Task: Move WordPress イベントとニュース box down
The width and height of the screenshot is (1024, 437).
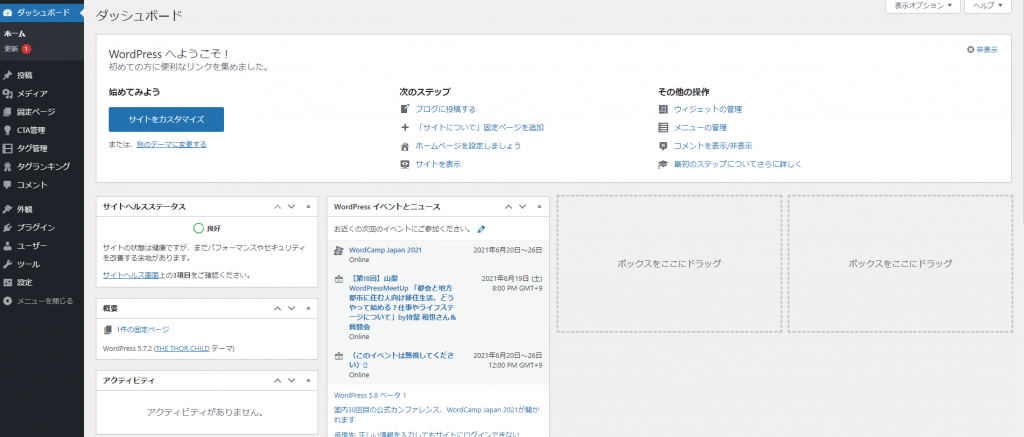Action: pos(522,206)
